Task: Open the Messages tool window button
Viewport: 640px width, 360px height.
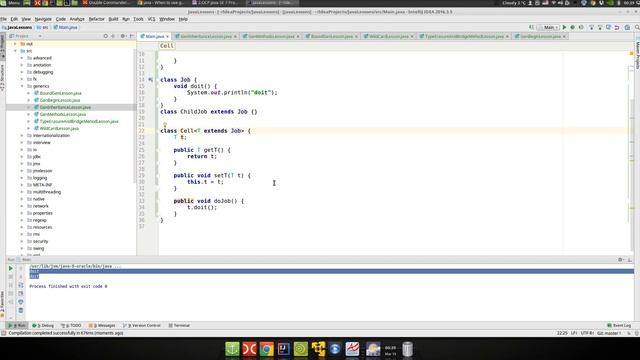Action: [x=102, y=325]
